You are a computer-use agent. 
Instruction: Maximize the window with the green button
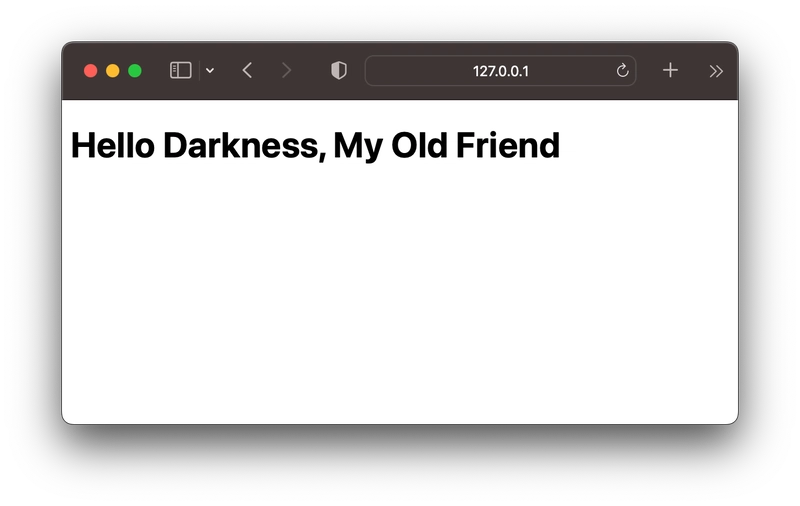(x=135, y=71)
